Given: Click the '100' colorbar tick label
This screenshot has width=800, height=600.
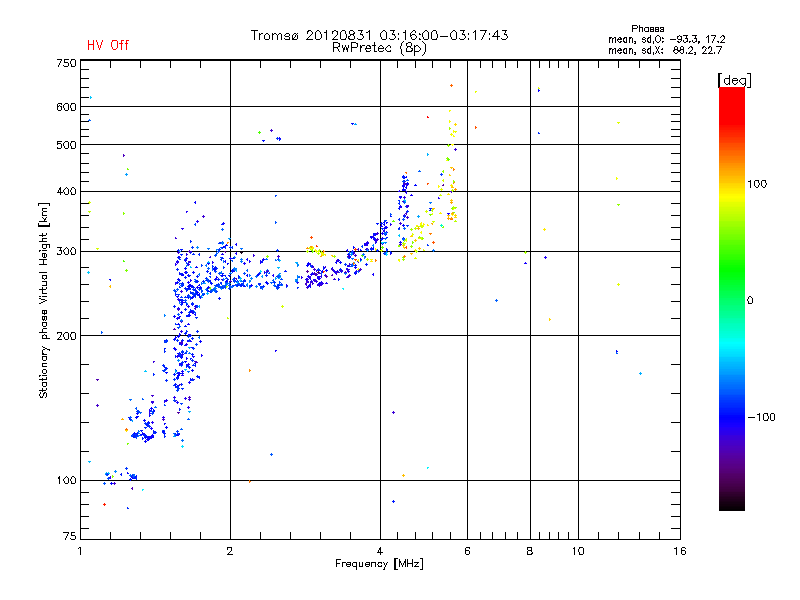Looking at the screenshot, I should 757,184.
